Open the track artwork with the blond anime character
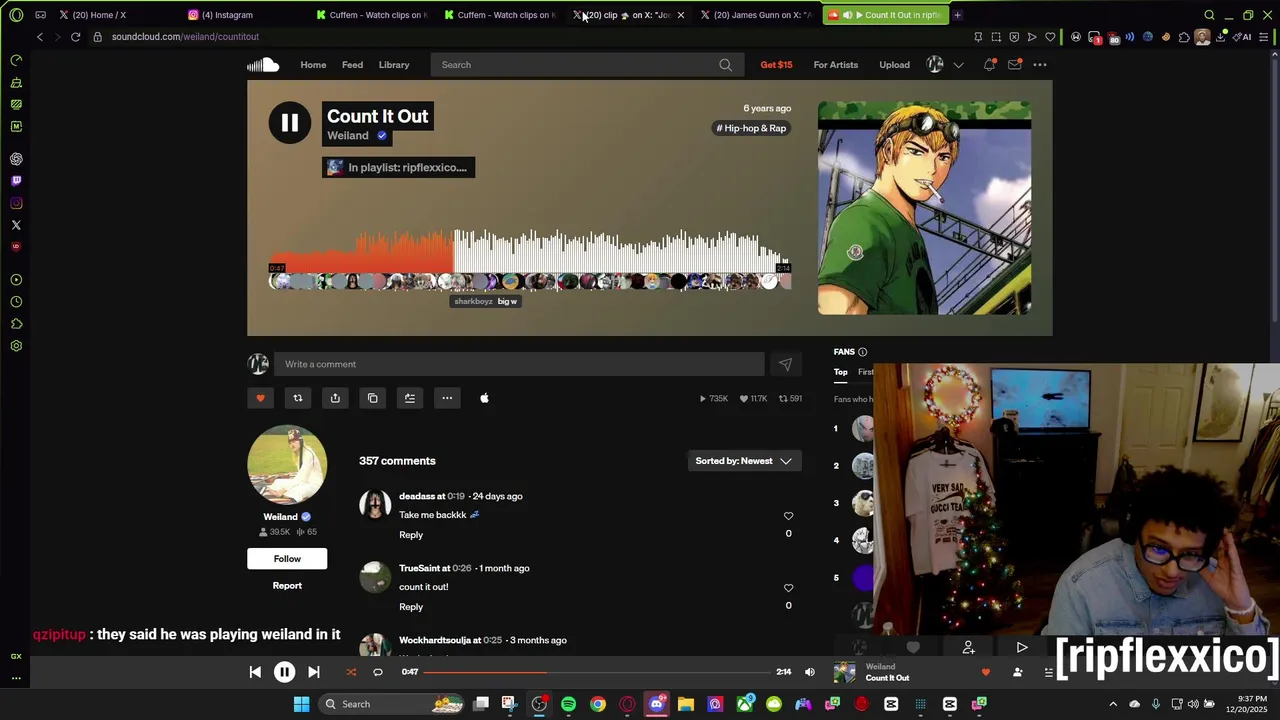 pyautogui.click(x=925, y=208)
